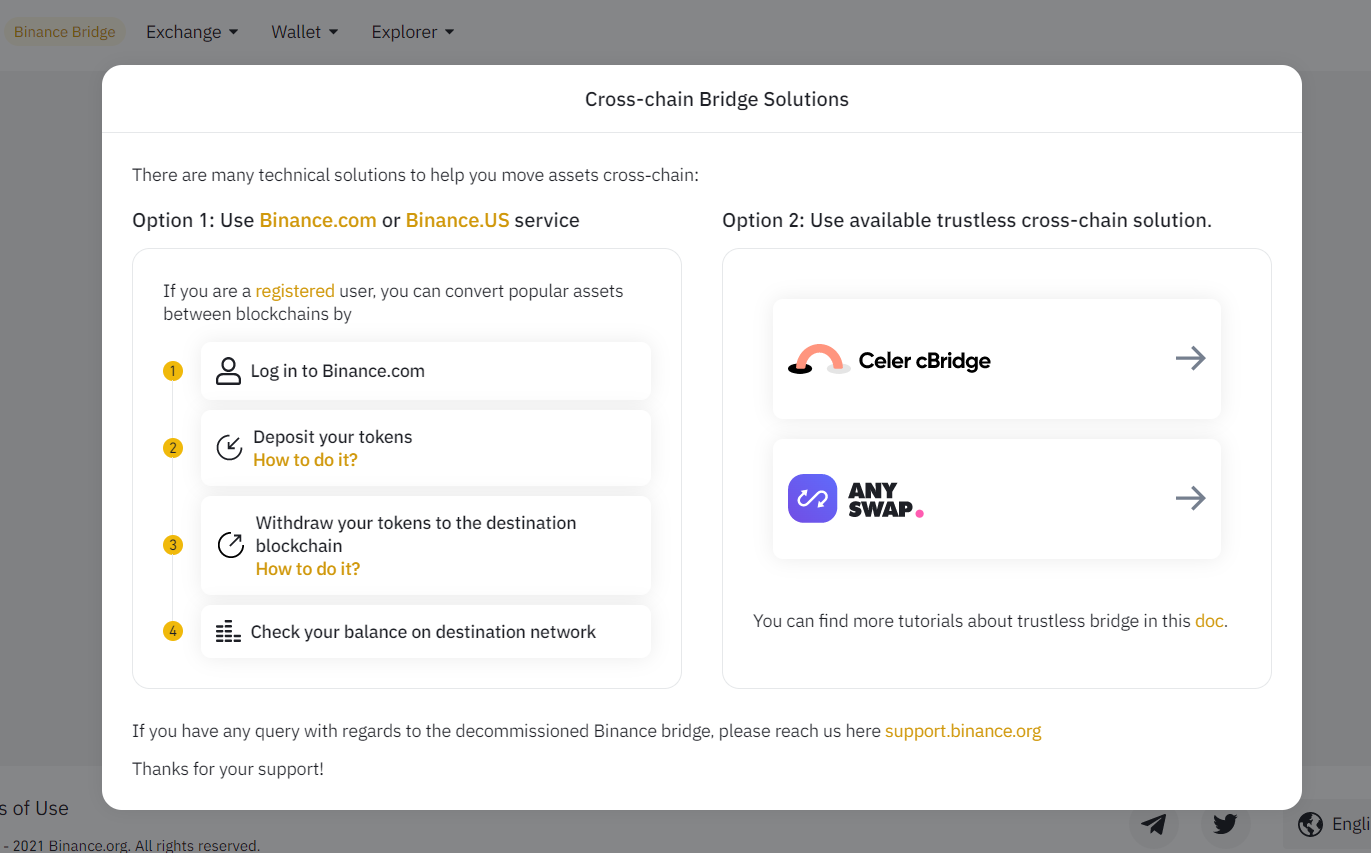Viewport: 1371px width, 853px height.
Task: Click the arrow next to Celer cBridge
Action: point(1190,359)
